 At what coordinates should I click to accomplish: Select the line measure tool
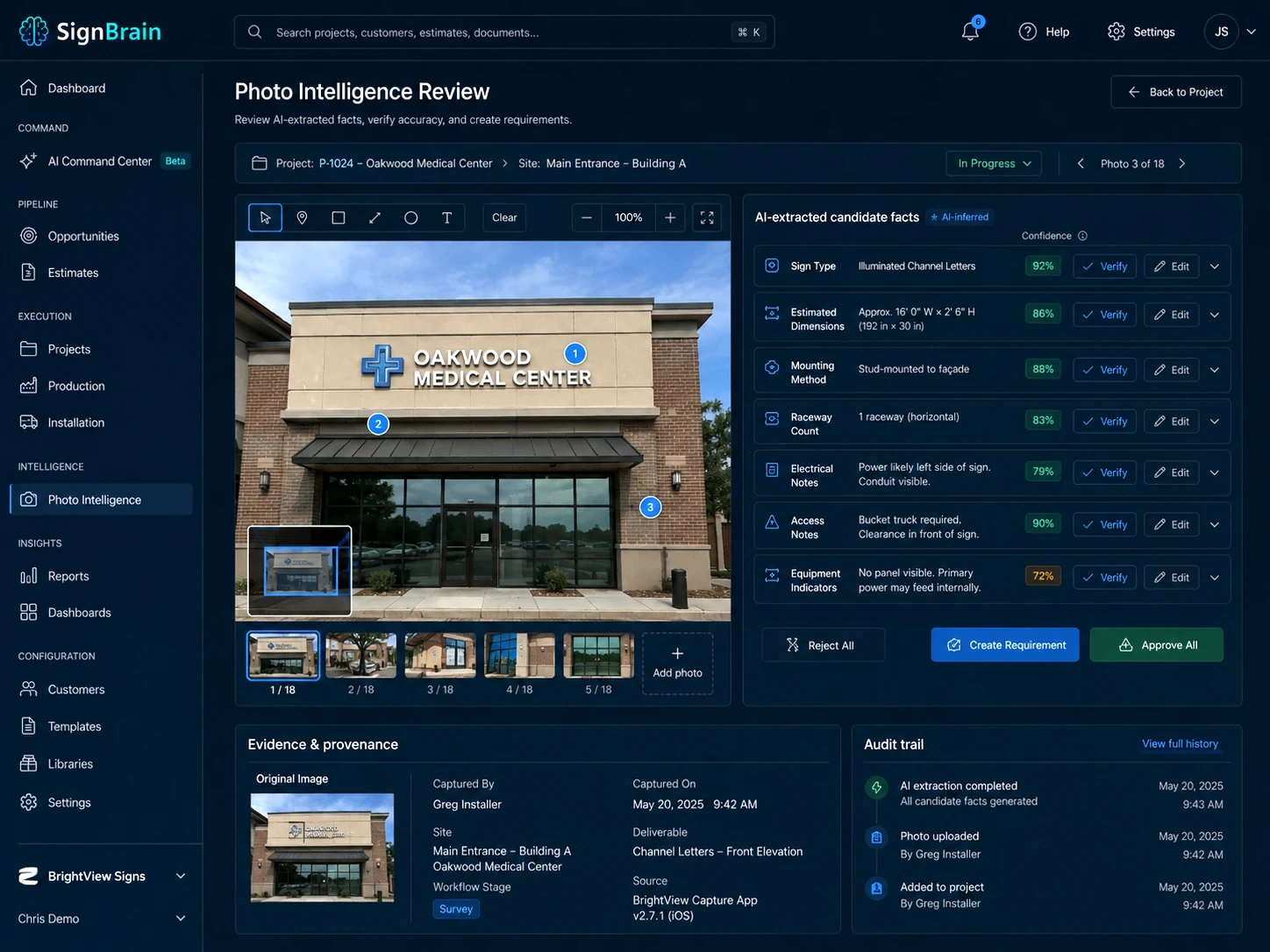click(x=375, y=217)
